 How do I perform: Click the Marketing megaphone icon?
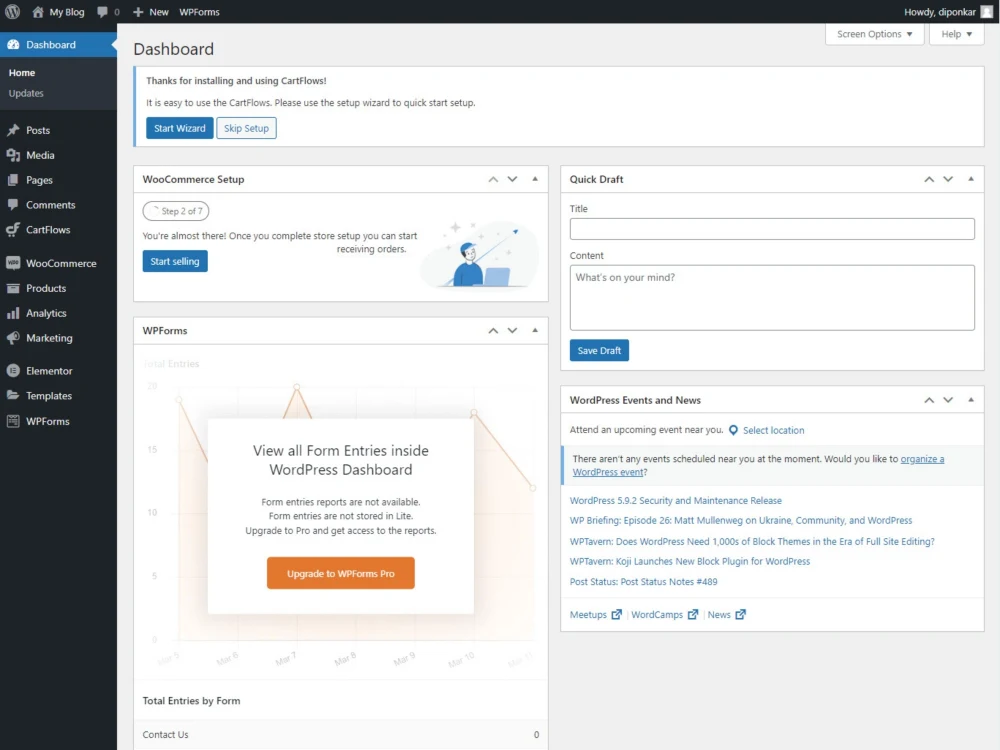tap(13, 338)
